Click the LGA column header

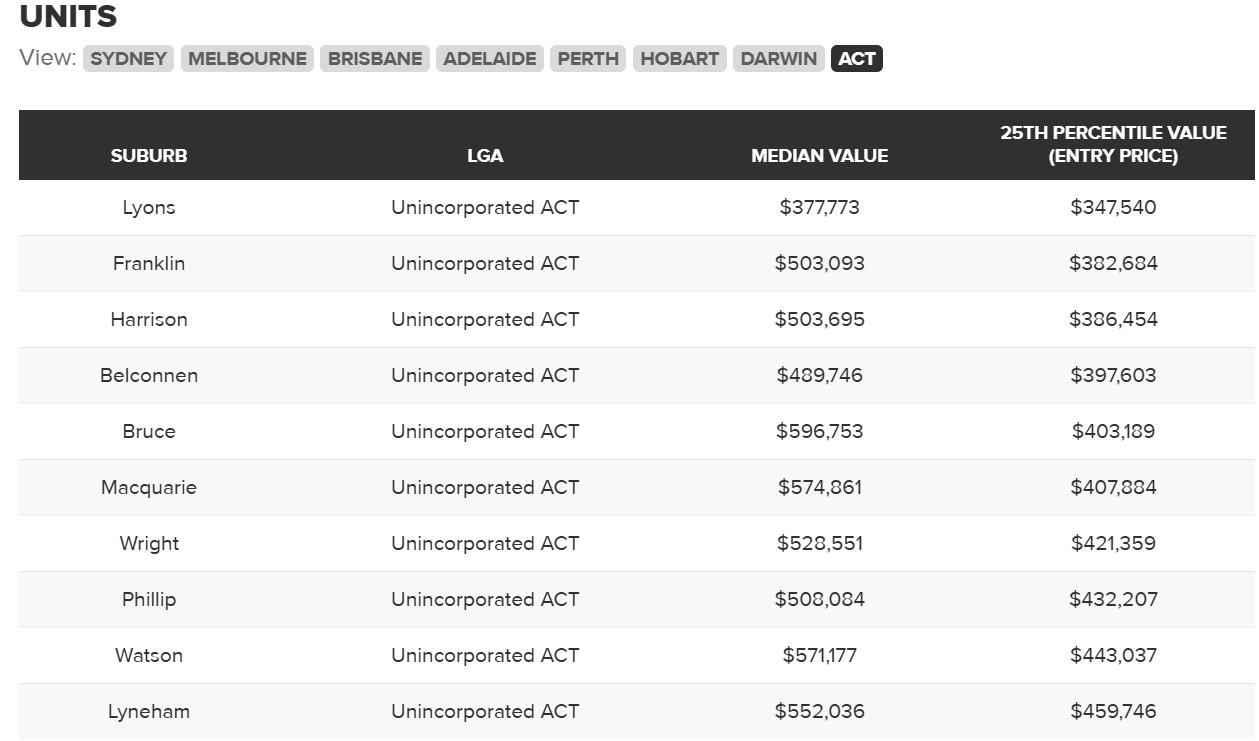coord(485,155)
